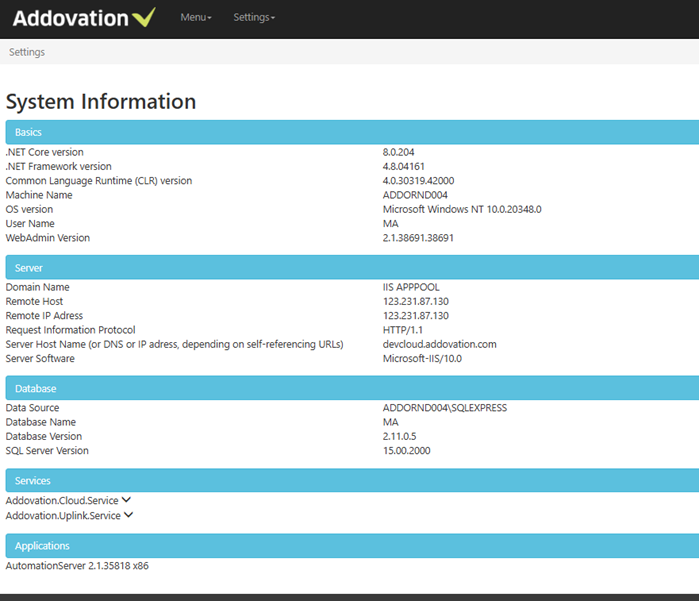Click the devcloud.addovation.com host name
This screenshot has height=601, width=699.
[x=440, y=344]
